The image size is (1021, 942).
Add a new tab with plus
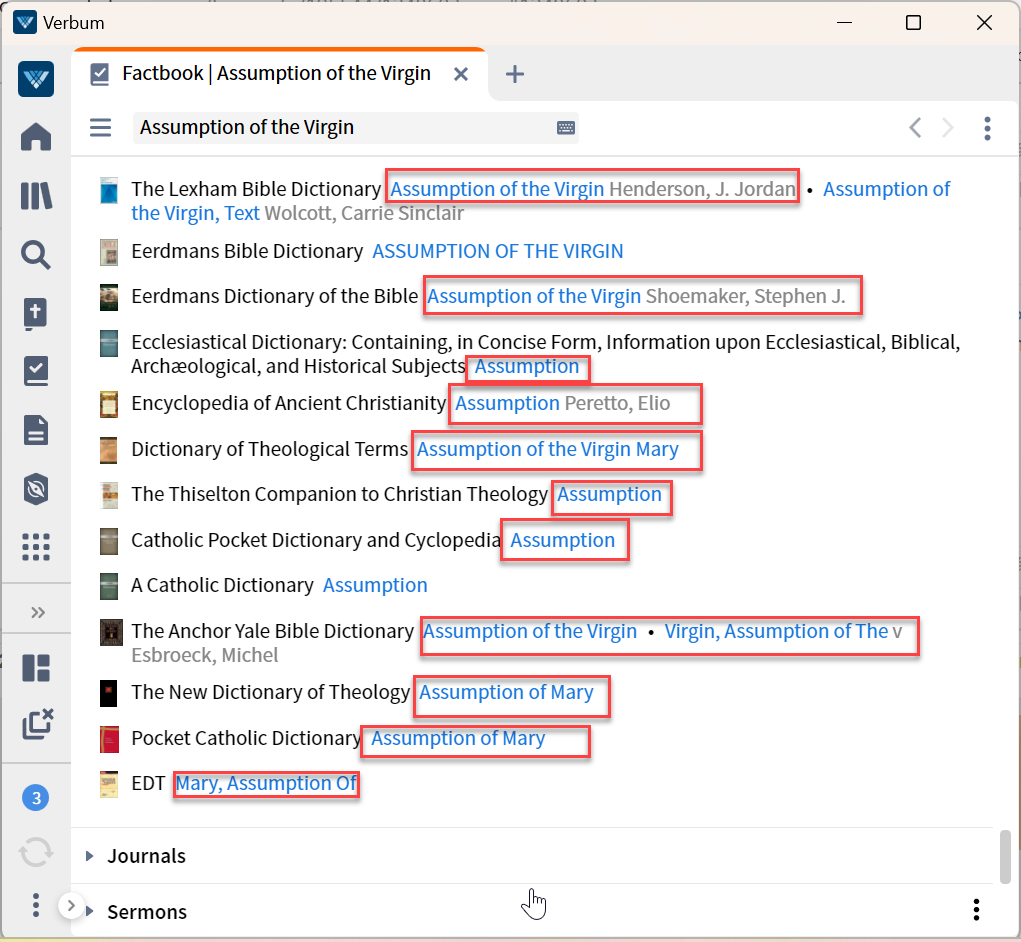(514, 74)
